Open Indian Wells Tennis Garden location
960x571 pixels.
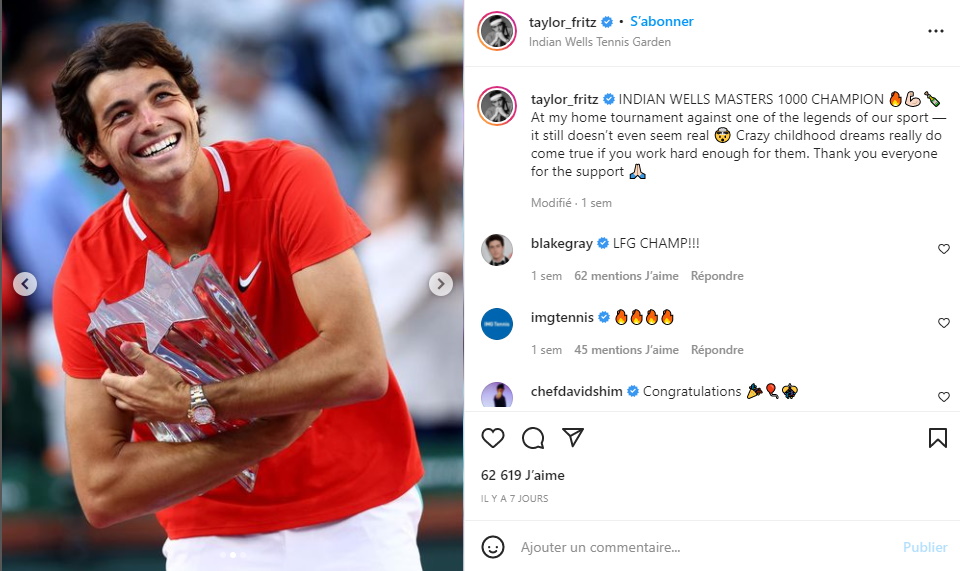pos(599,42)
